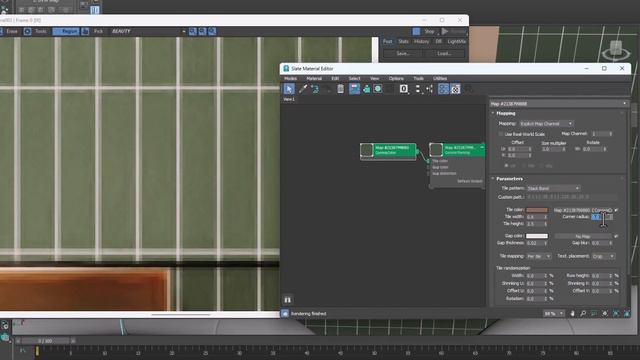Click the Pick button in frame buffer toolbar

click(x=98, y=31)
